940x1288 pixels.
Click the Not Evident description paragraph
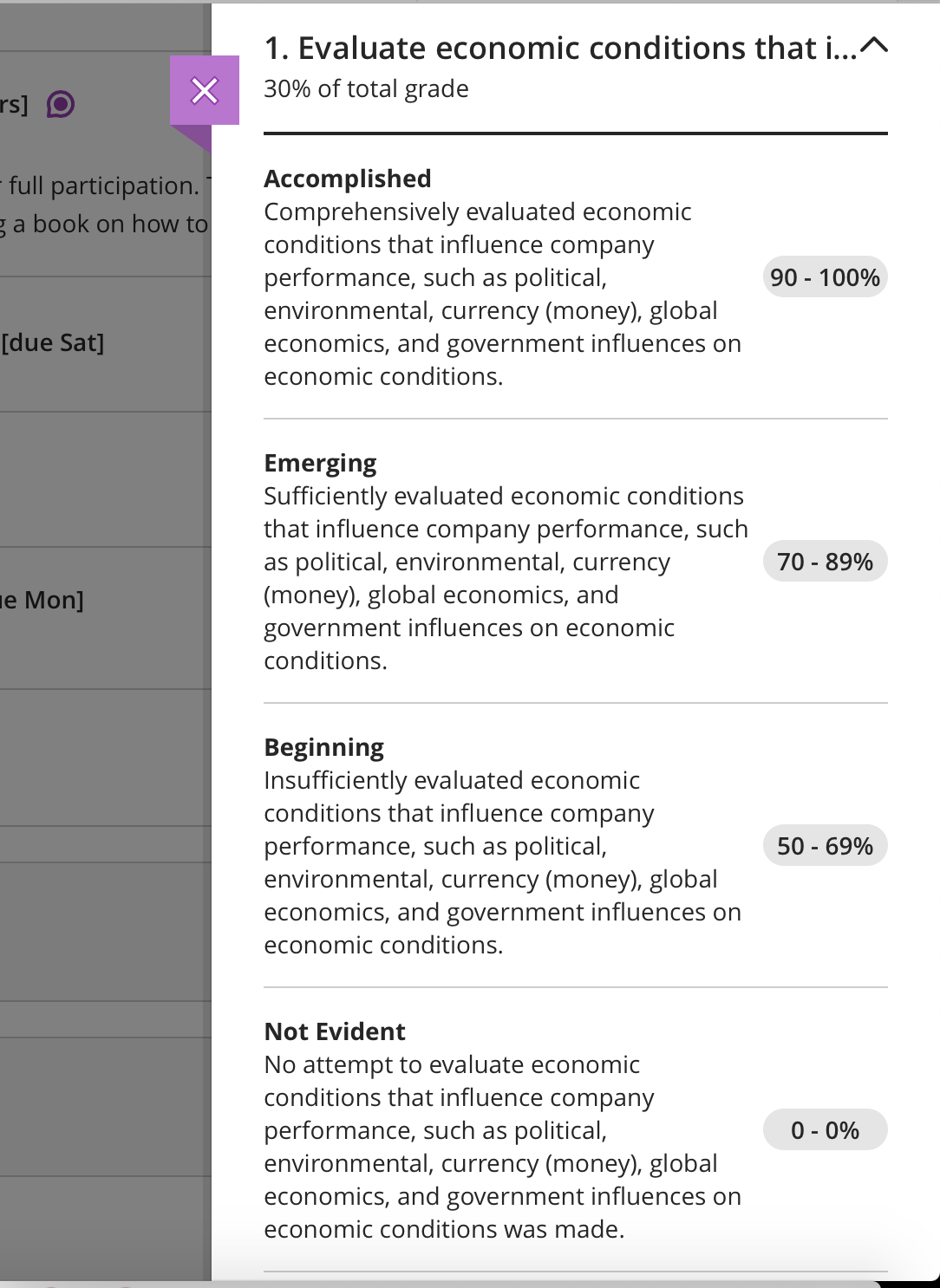point(503,1147)
